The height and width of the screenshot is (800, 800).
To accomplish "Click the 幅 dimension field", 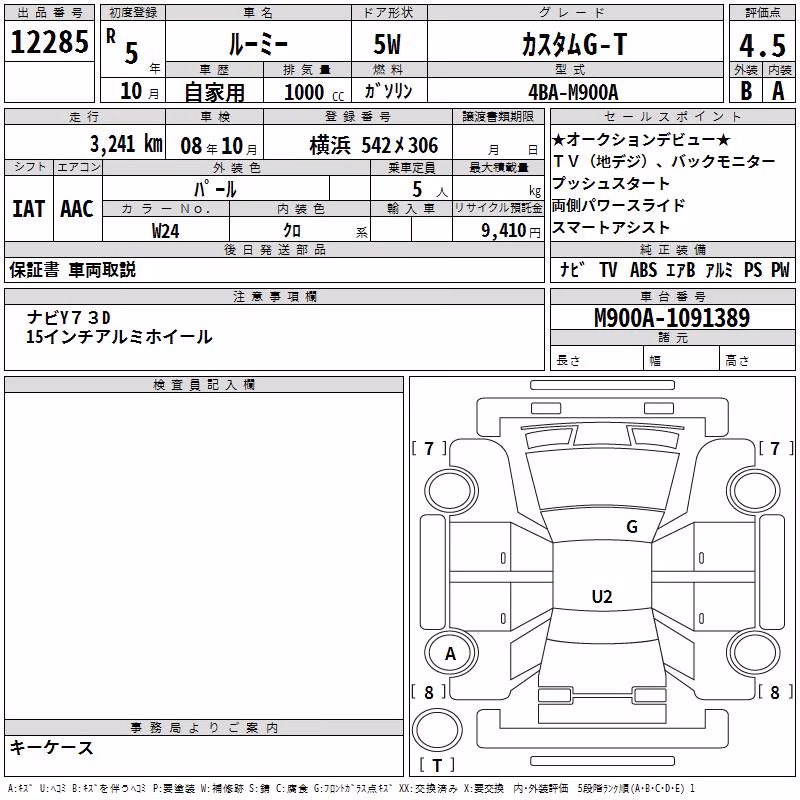I will pyautogui.click(x=681, y=360).
